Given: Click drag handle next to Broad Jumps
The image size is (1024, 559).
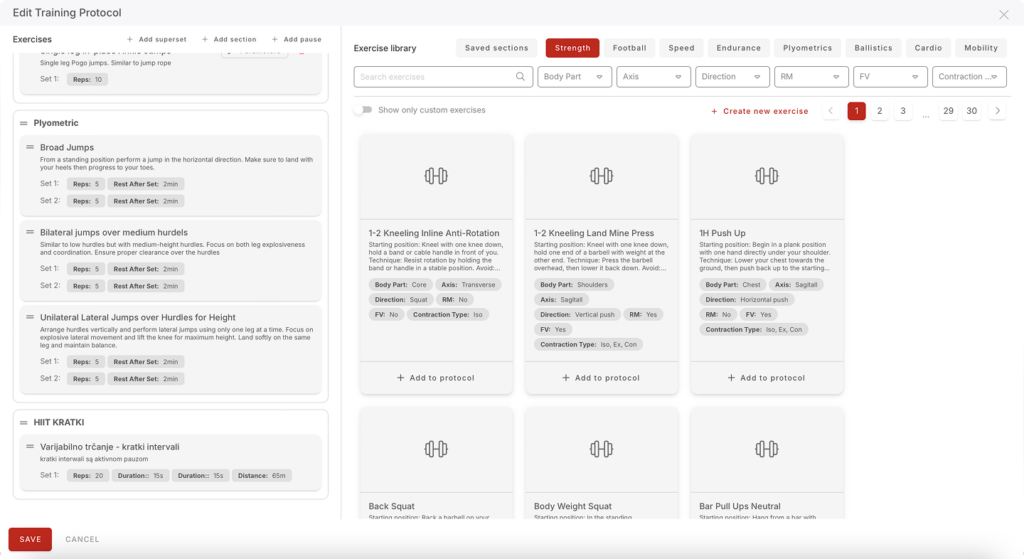Looking at the screenshot, I should [x=31, y=148].
